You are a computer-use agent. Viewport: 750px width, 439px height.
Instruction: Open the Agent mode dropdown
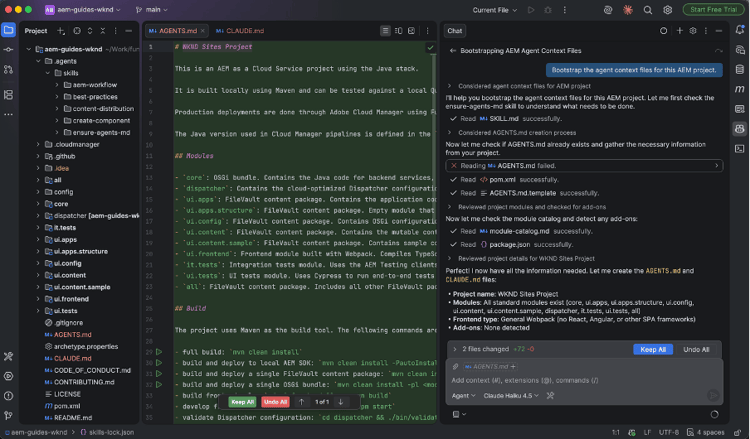pos(463,395)
